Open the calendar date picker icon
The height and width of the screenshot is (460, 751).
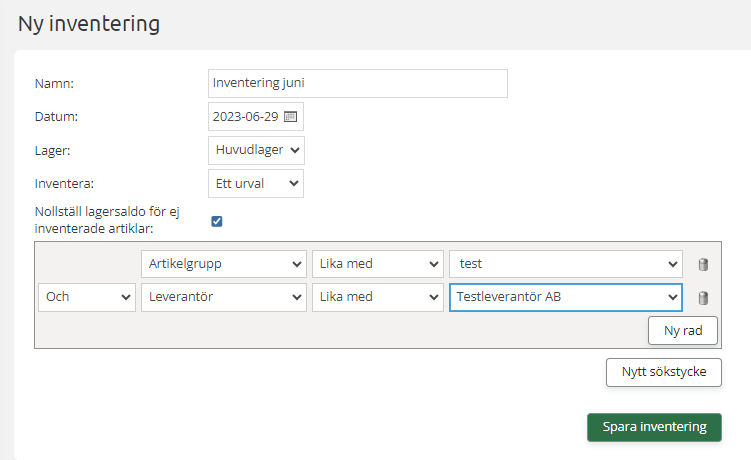click(x=291, y=116)
